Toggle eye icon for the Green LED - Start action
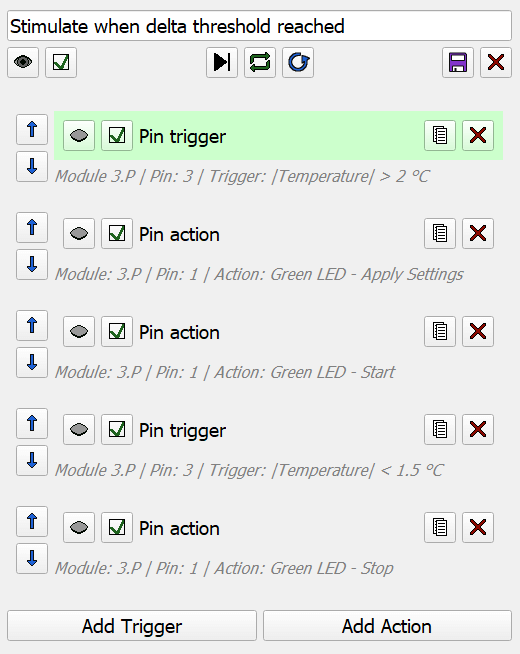 click(x=79, y=332)
